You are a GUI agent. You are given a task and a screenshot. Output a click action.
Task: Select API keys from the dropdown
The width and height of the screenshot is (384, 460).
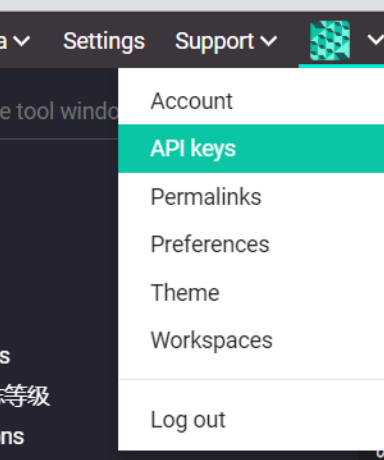[251, 149]
